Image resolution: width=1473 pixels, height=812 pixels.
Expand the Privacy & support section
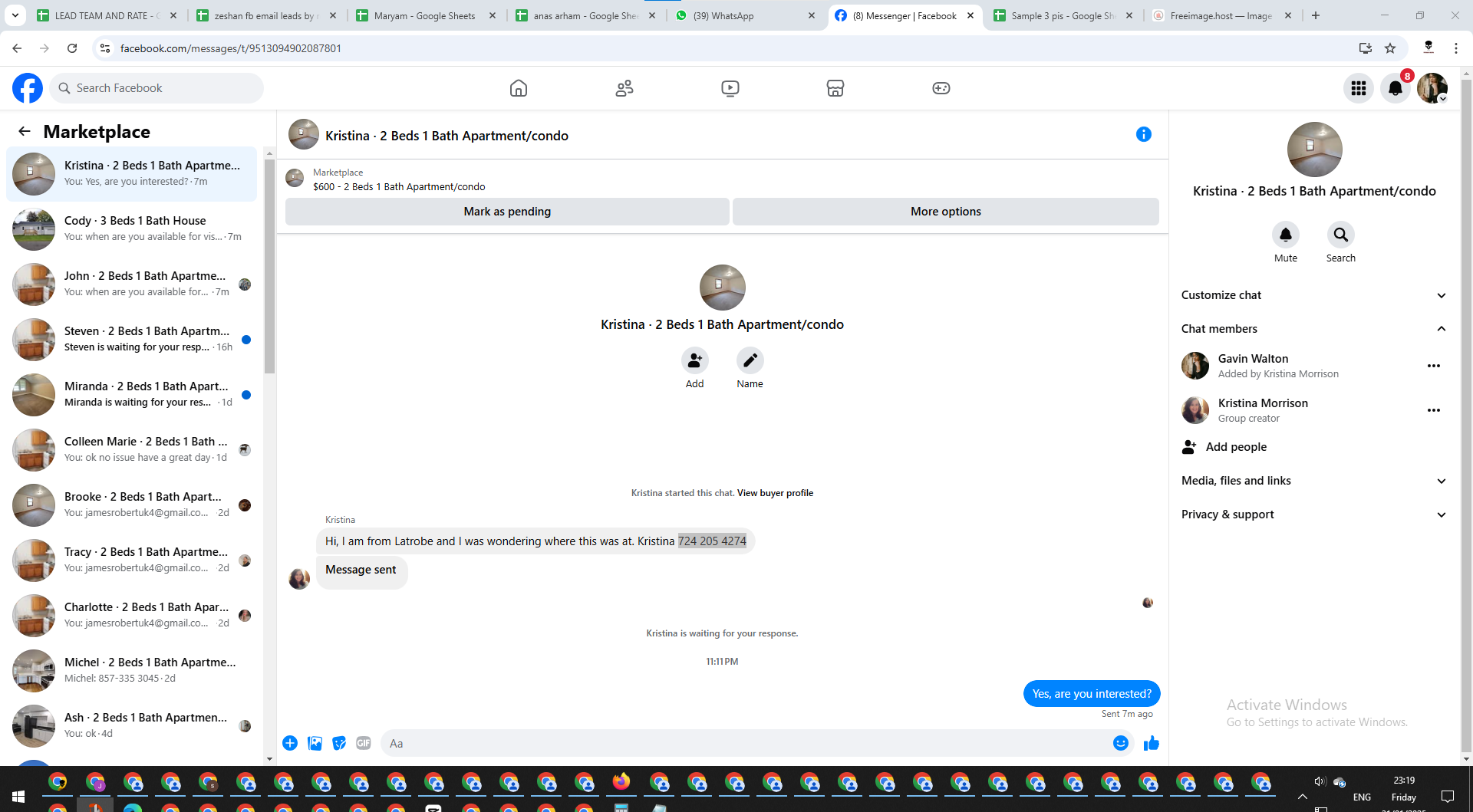[x=1314, y=514]
